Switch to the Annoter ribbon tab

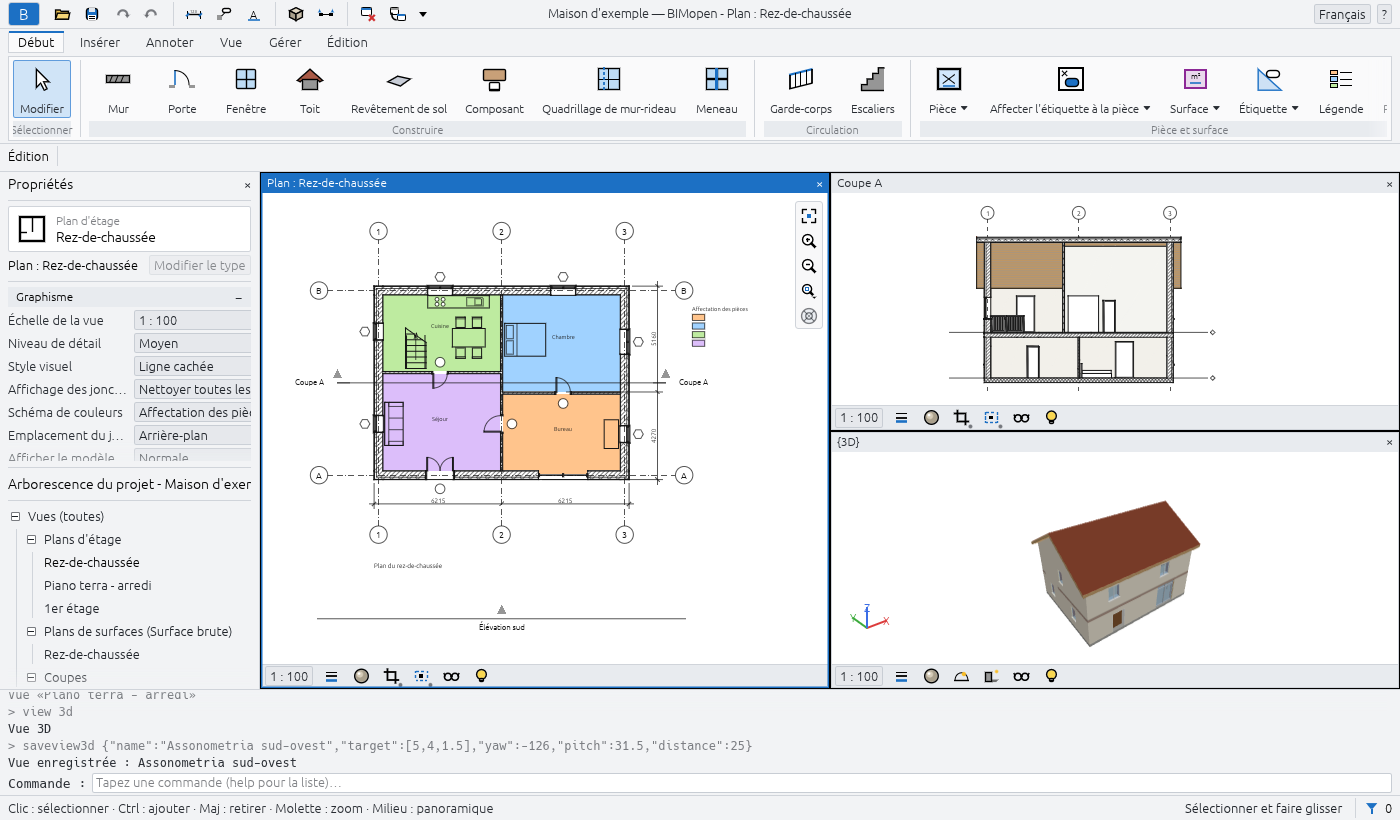(170, 42)
